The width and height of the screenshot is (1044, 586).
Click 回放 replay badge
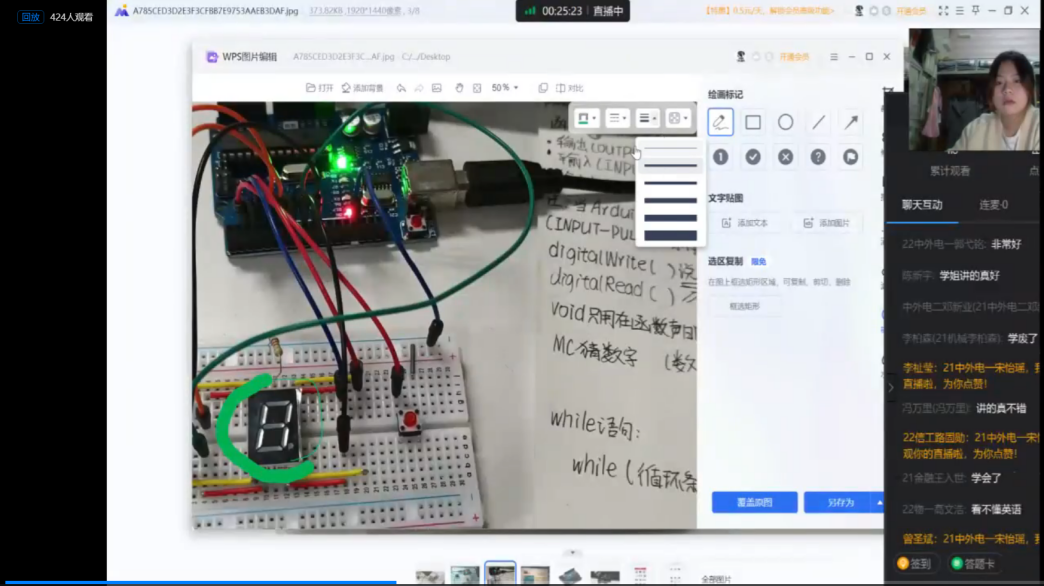(31, 17)
